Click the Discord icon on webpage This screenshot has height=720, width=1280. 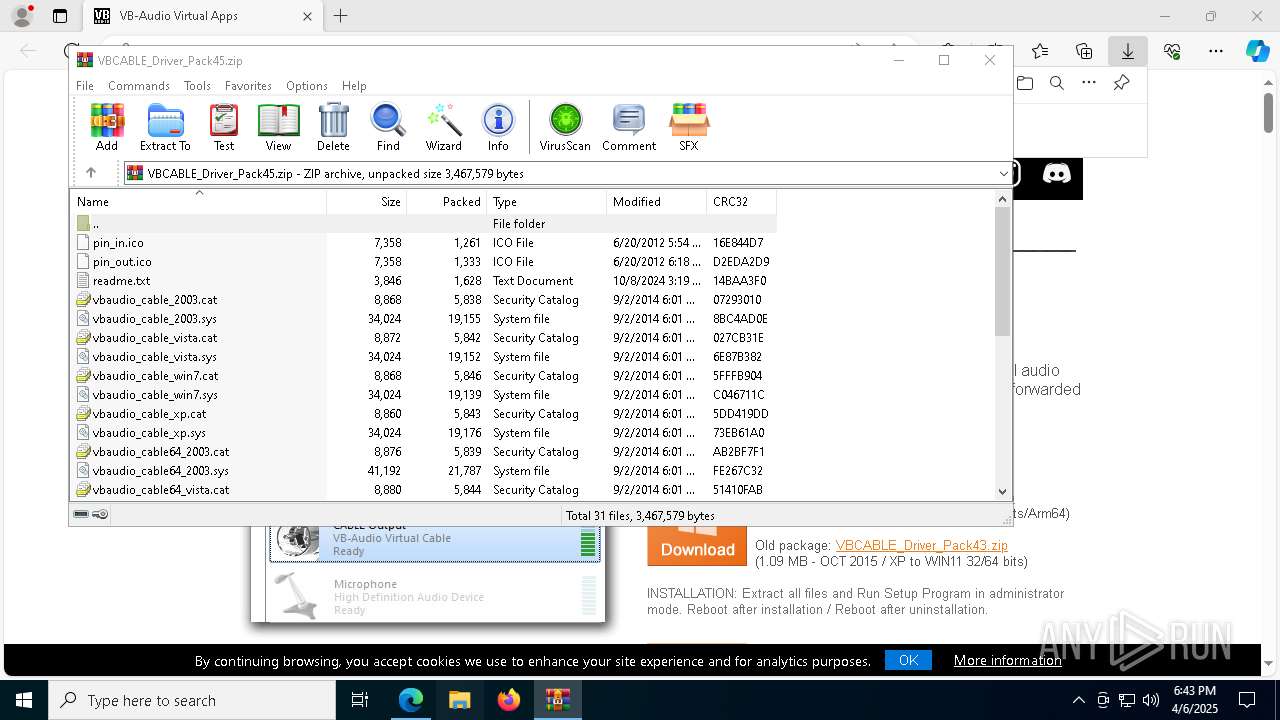point(1057,174)
